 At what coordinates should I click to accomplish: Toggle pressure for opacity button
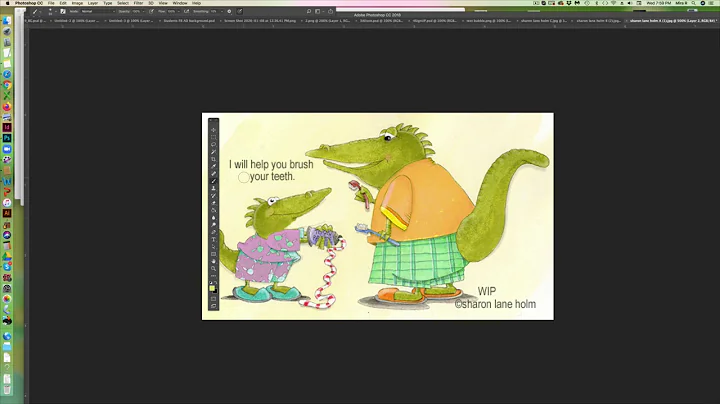(151, 11)
